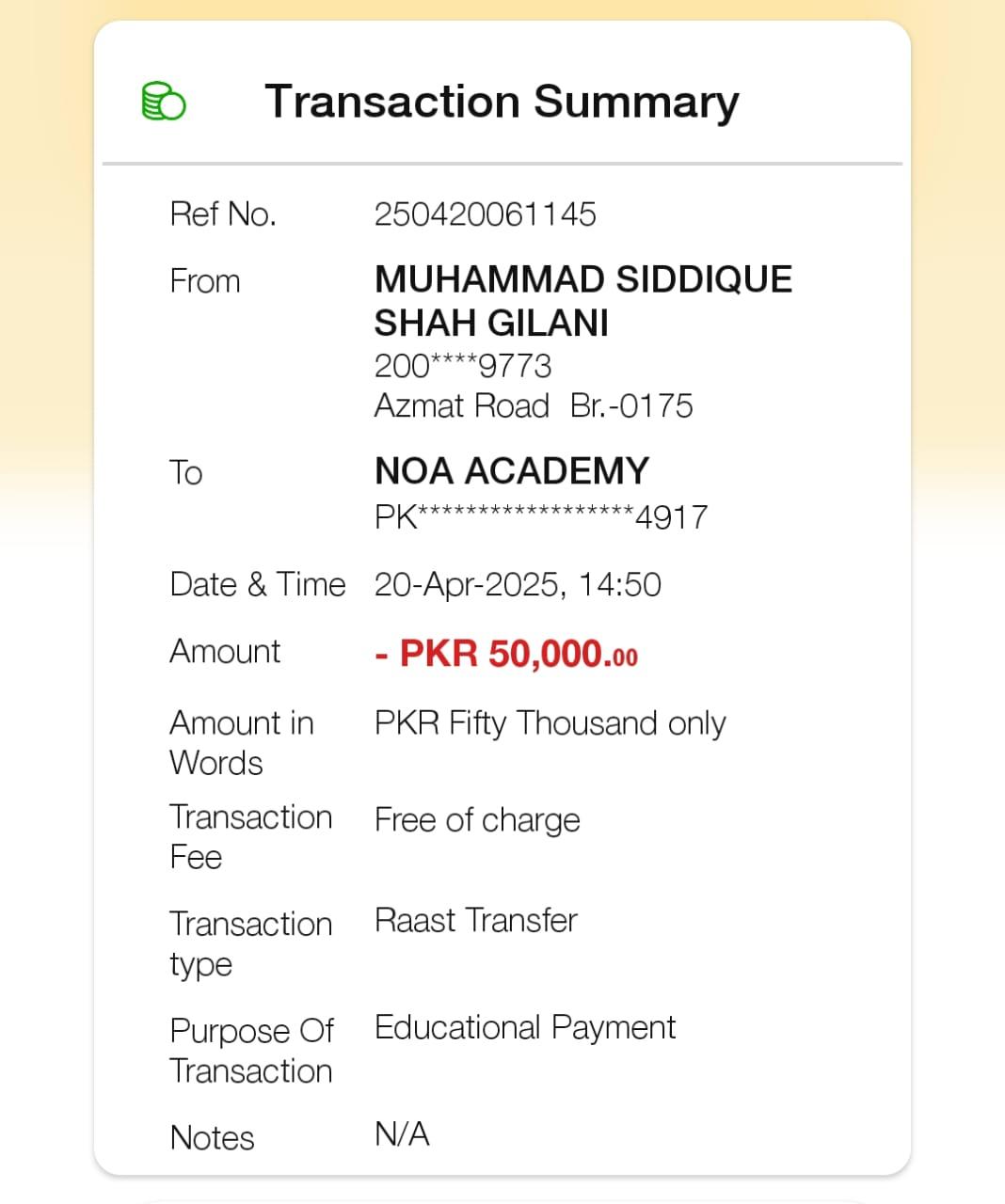Click the green coins icon
Viewport: 1005px width, 1204px height.
(x=164, y=101)
